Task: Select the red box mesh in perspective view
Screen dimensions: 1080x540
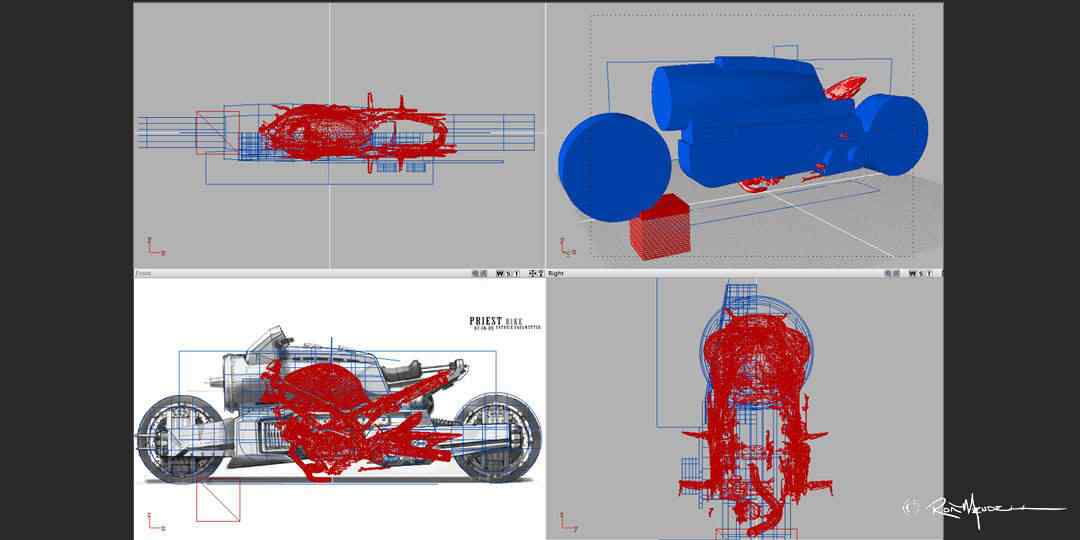Action: click(x=661, y=227)
